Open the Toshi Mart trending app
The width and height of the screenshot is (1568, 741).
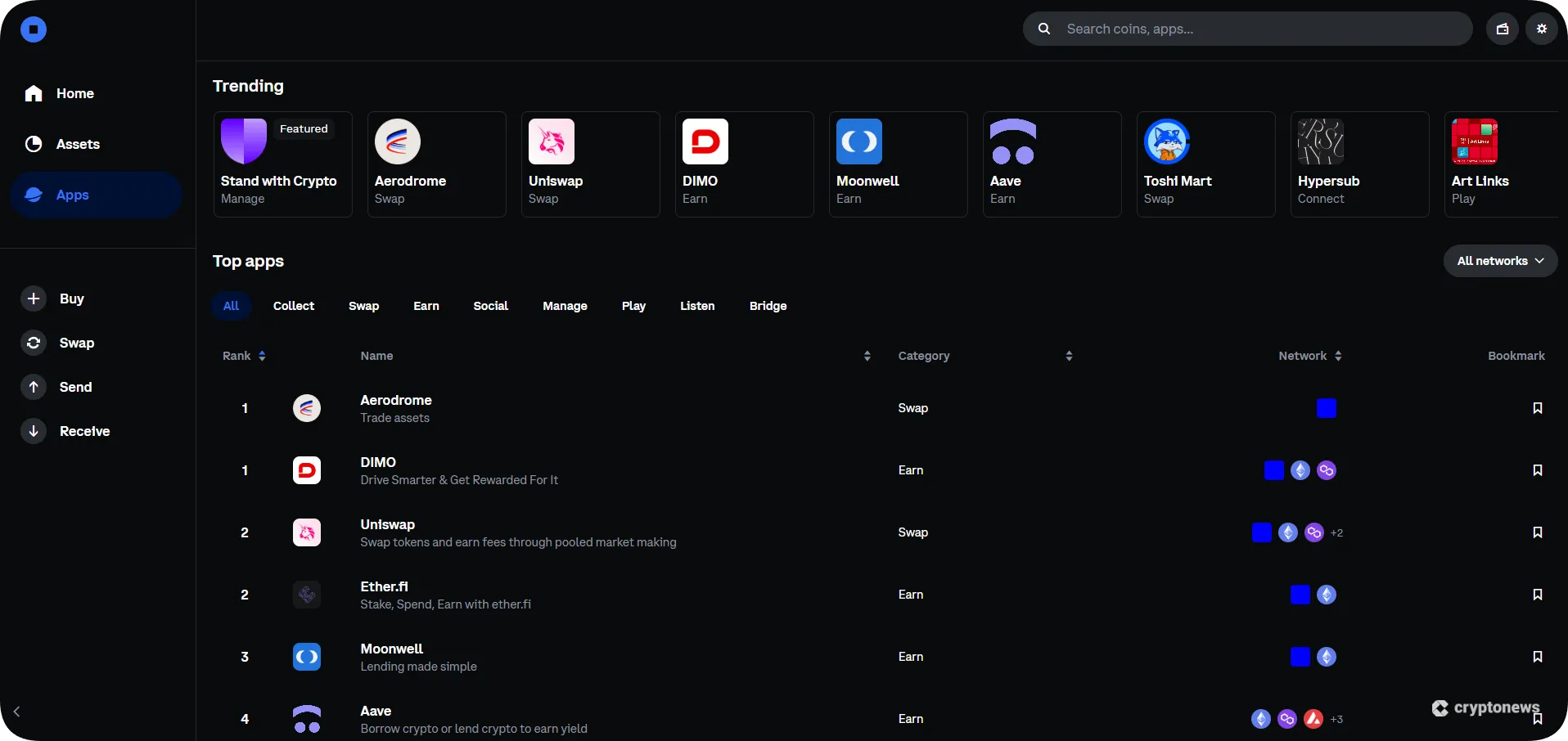pos(1206,164)
